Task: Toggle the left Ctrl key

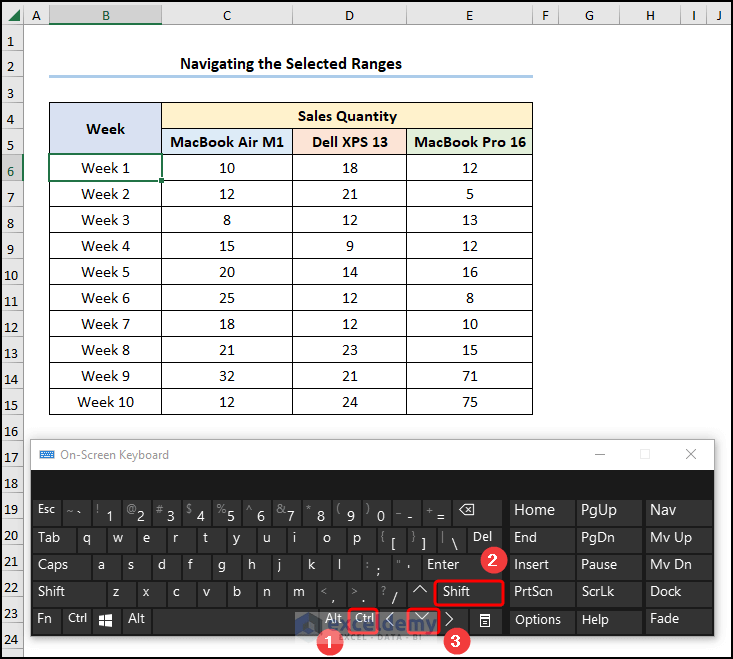Action: click(77, 619)
